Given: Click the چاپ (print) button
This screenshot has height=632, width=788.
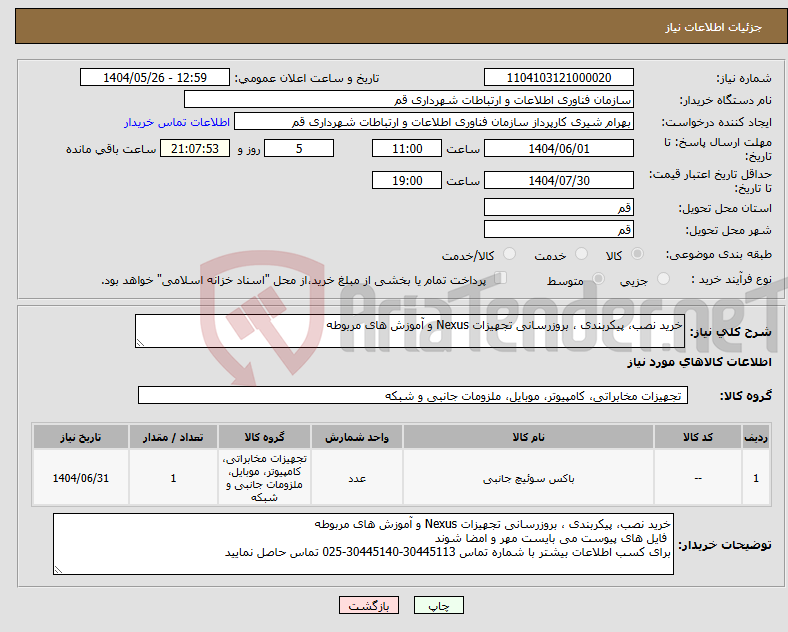Looking at the screenshot, I should pos(438,605).
